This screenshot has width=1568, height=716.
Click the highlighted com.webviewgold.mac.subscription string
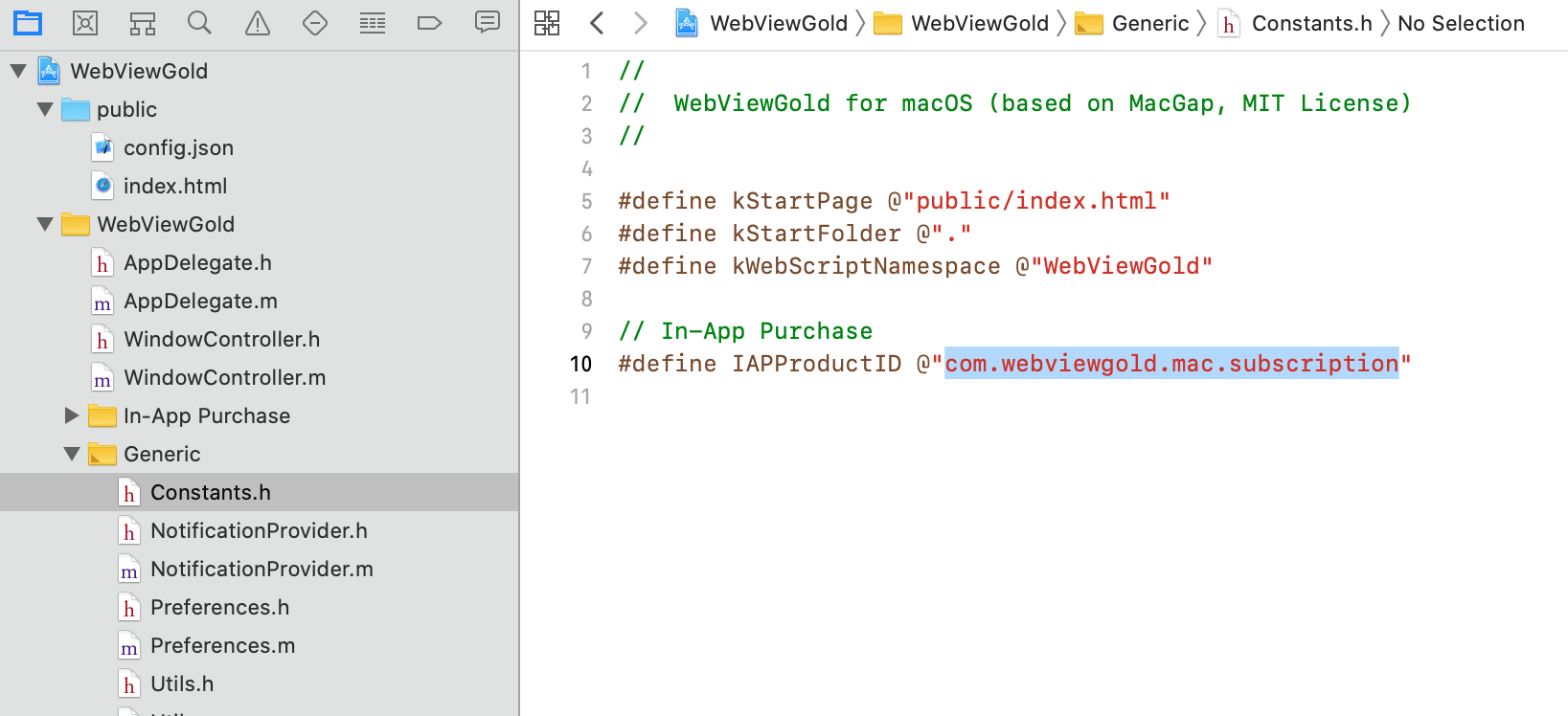point(1171,364)
